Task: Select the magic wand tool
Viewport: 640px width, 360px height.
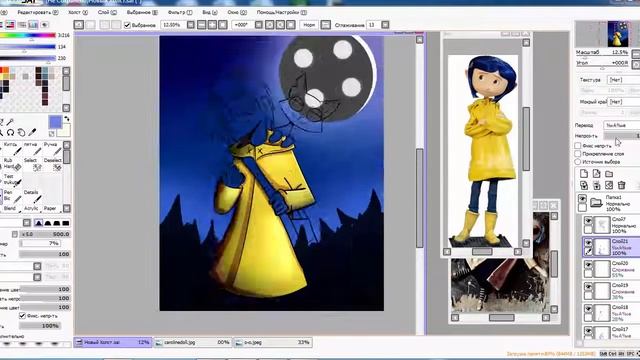Action: [x=11, y=122]
